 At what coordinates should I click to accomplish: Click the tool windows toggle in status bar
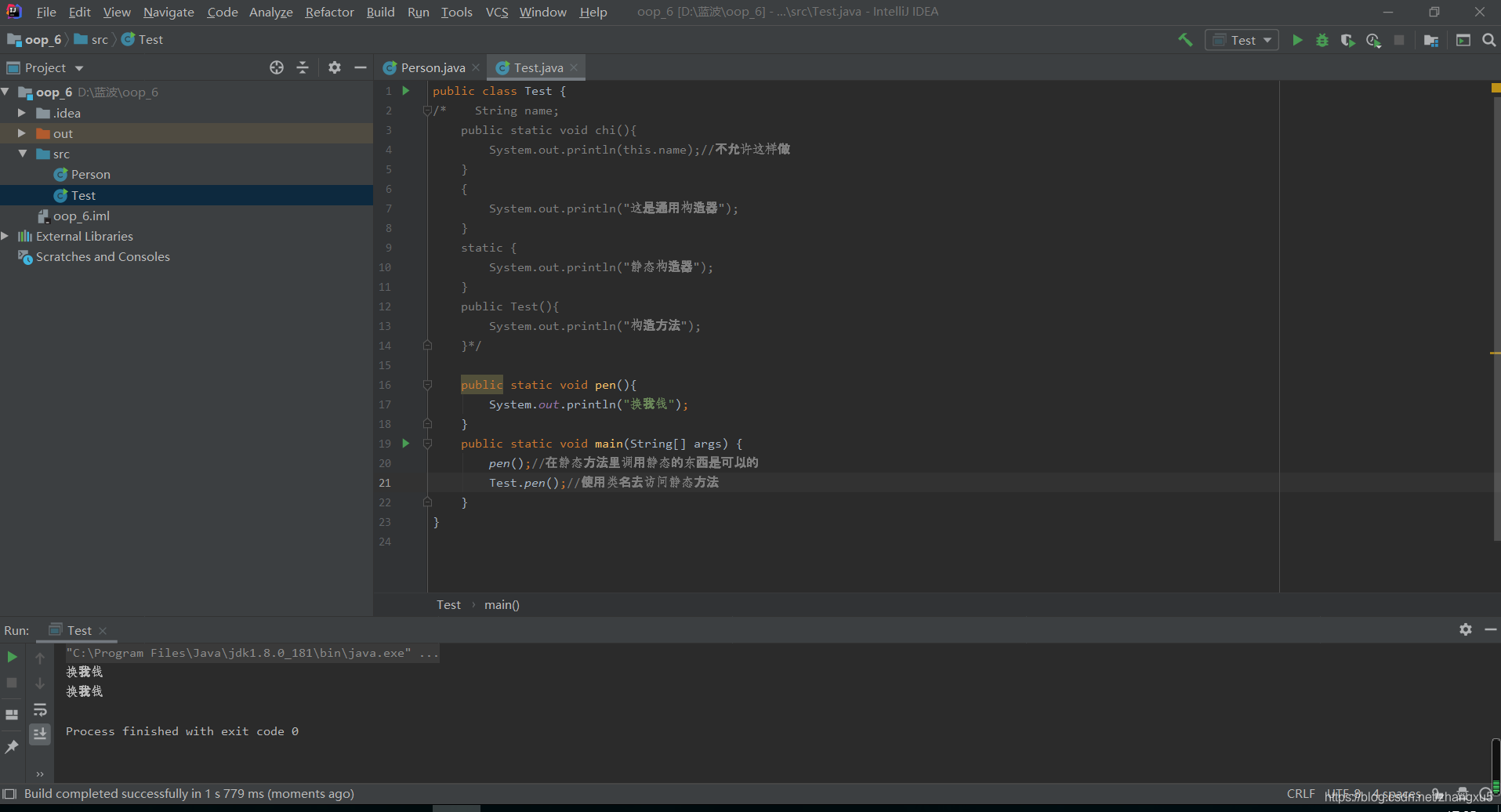pos(9,793)
